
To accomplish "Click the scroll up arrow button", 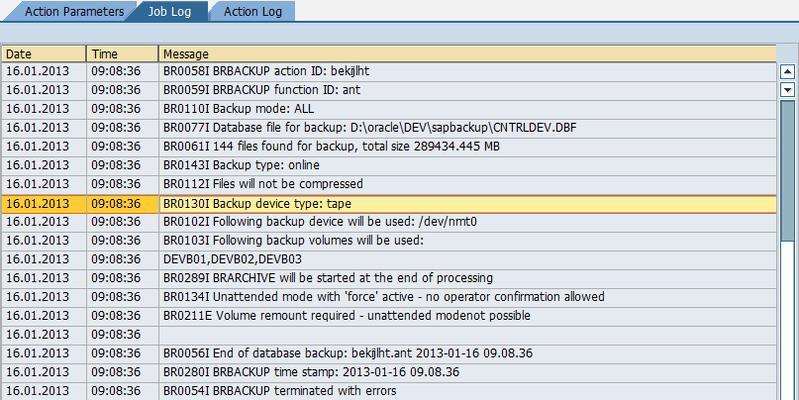I will click(x=787, y=72).
